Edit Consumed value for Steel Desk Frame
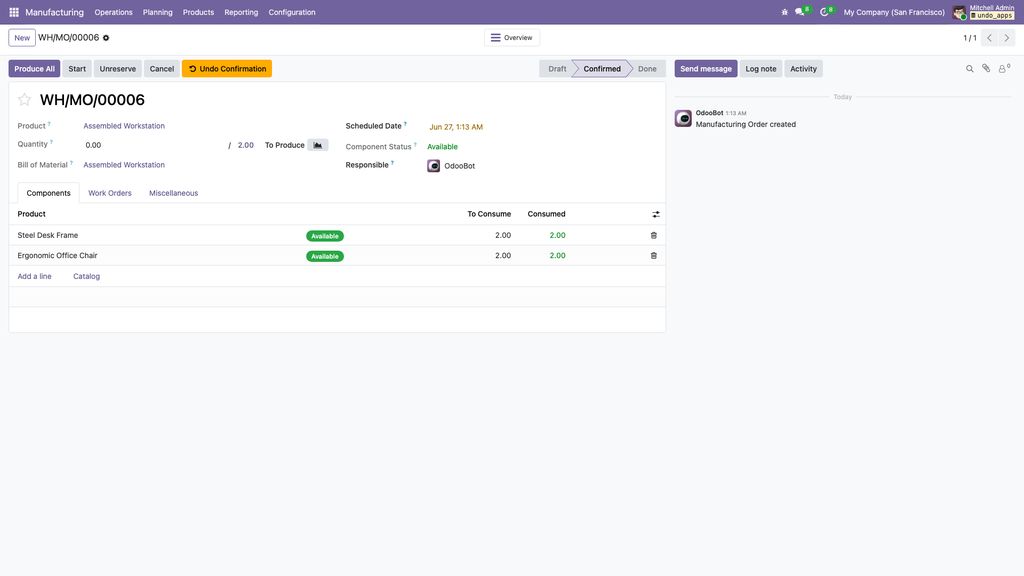1024x576 pixels. click(x=557, y=235)
